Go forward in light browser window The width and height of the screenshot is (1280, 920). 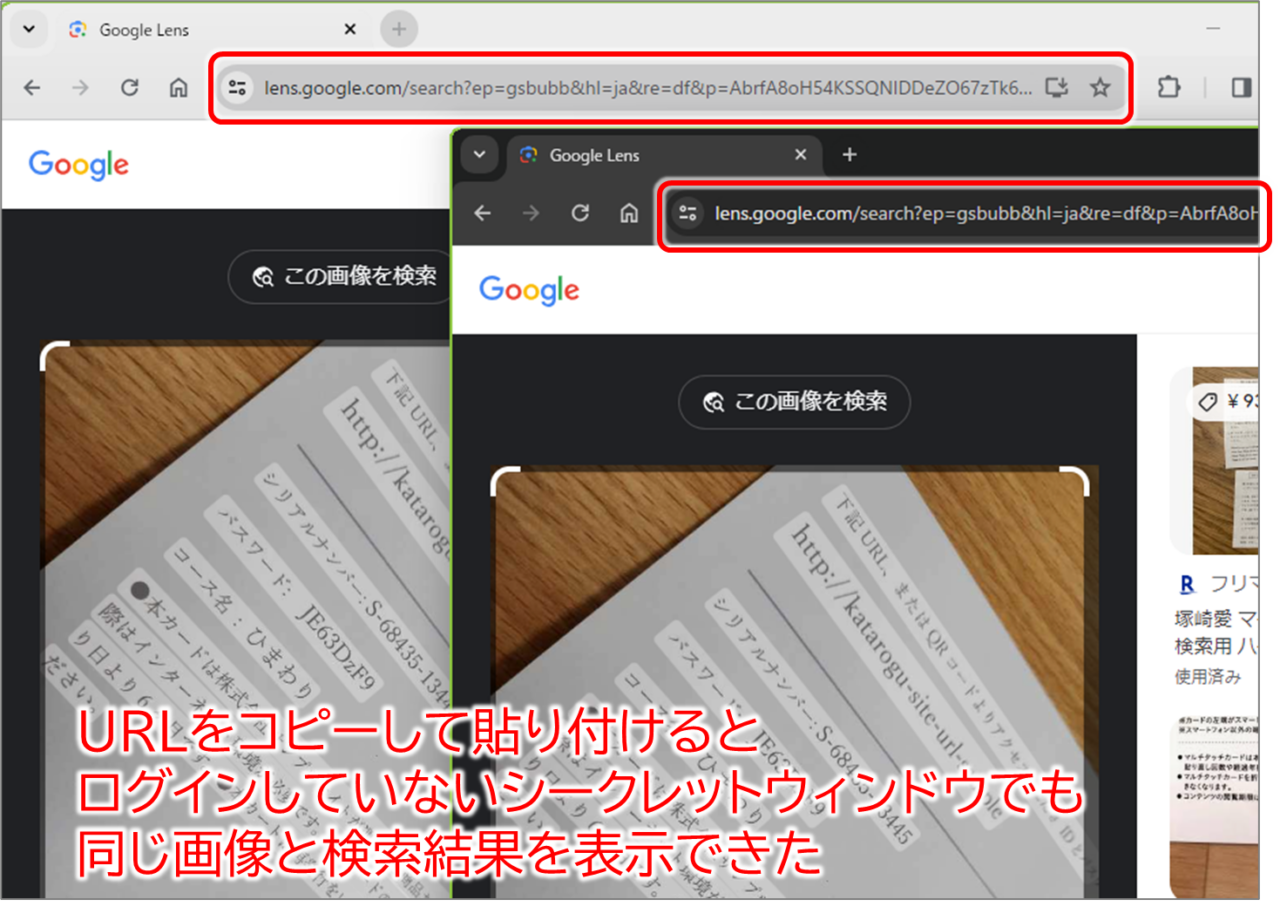(80, 88)
